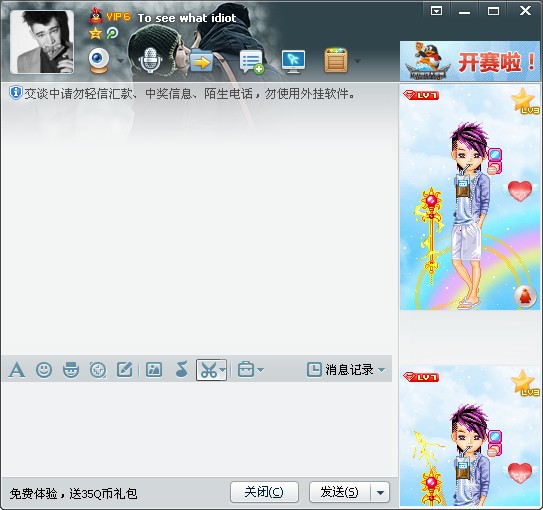543x510 pixels.
Task: Click the lower avatar's red LV7 diamond badge
Action: pyautogui.click(x=421, y=377)
